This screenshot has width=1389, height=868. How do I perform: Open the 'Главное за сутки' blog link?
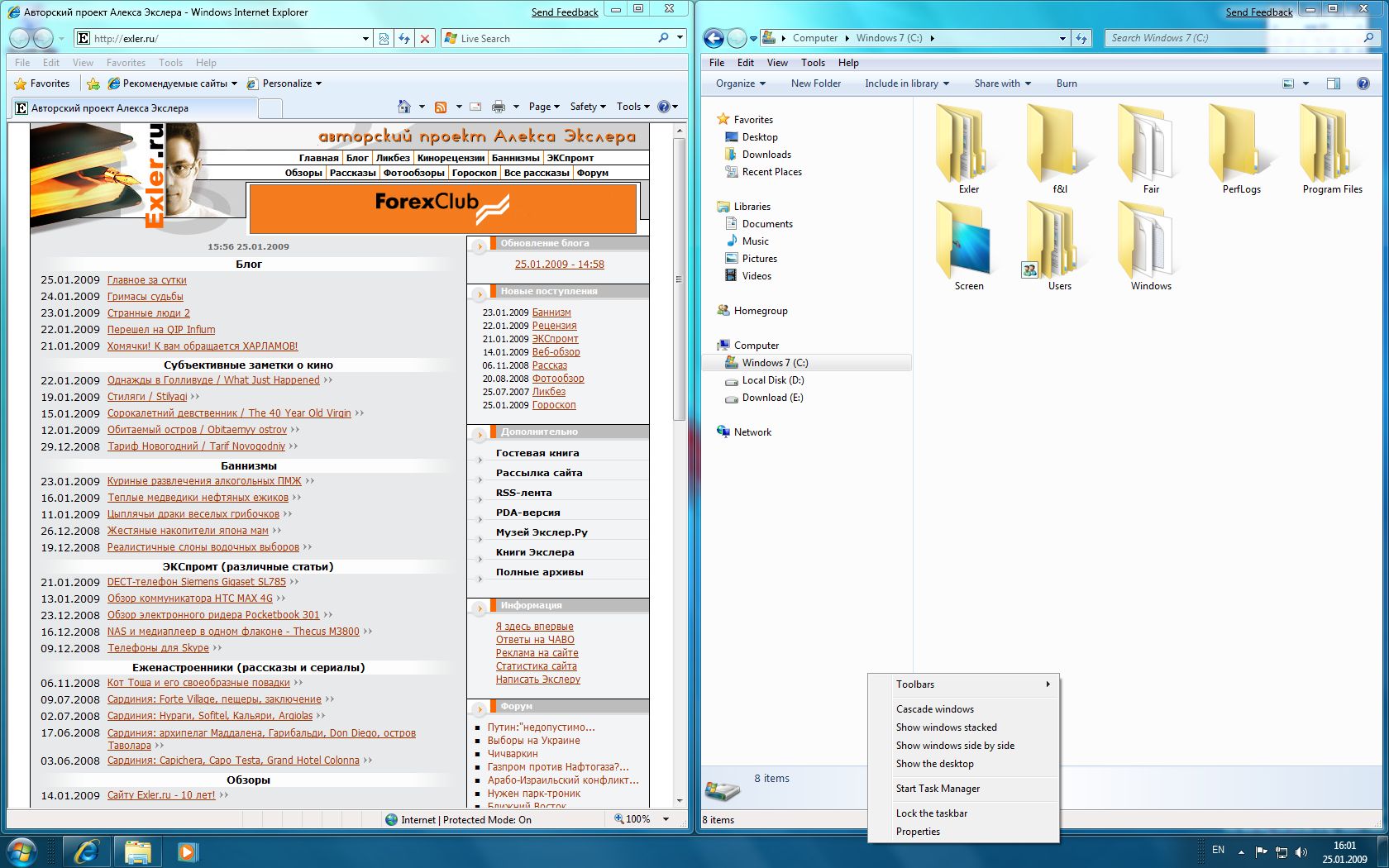tap(146, 280)
